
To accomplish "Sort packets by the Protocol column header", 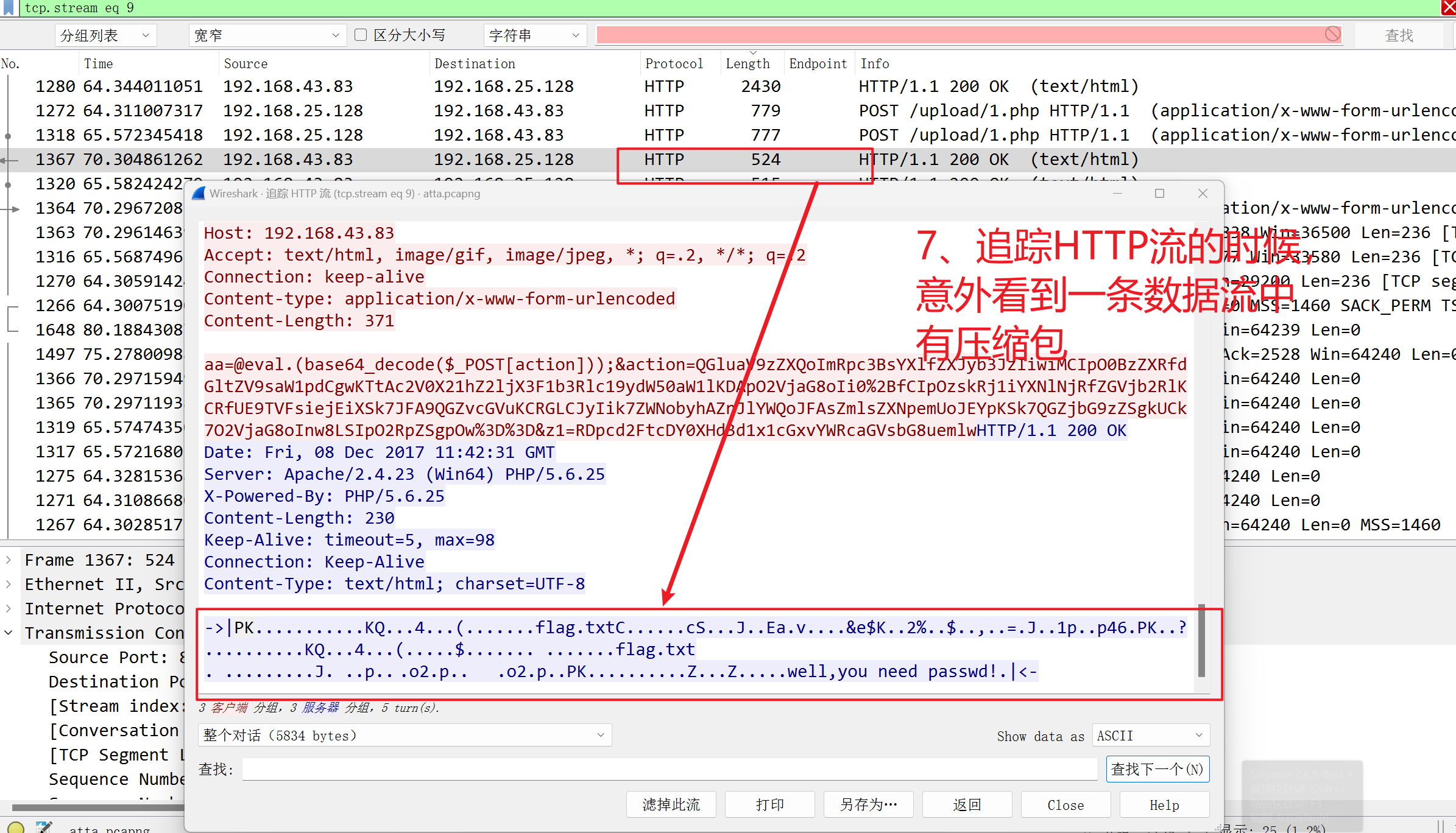I will coord(674,63).
